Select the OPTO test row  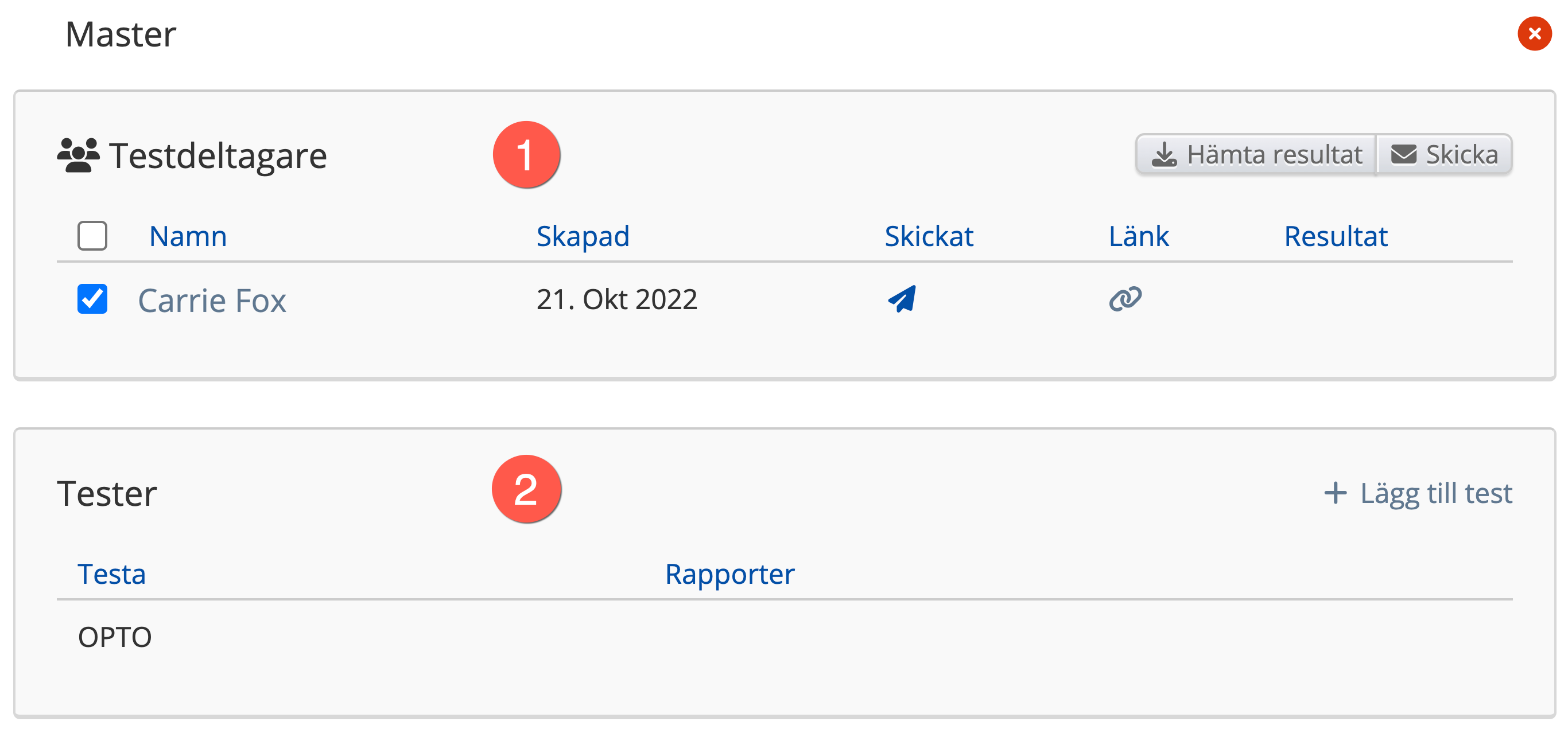tap(784, 637)
